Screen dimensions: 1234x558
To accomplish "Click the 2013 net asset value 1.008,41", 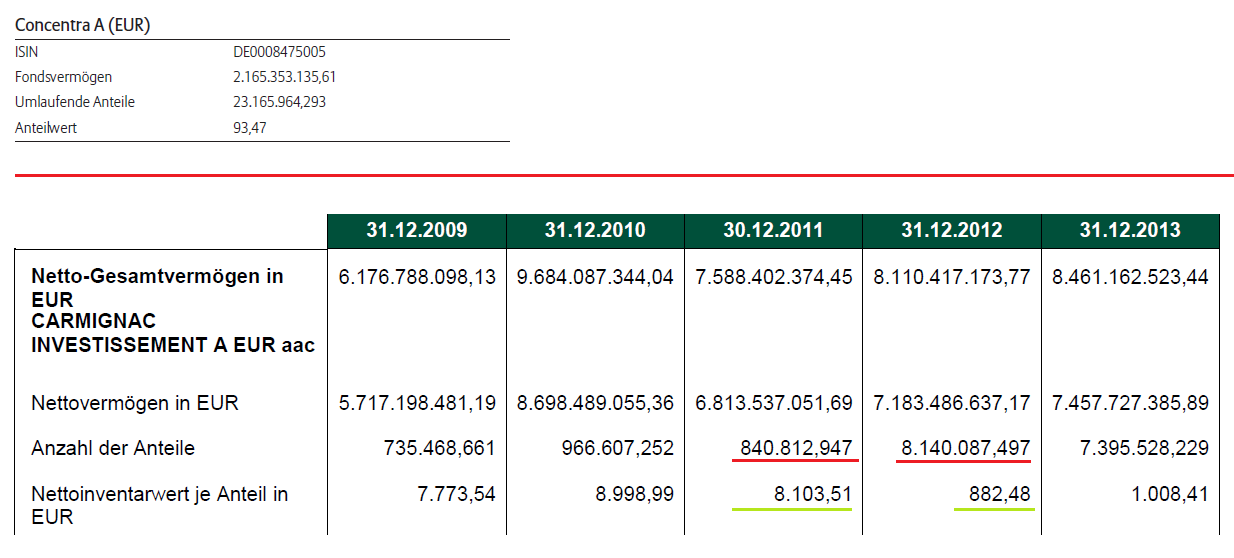I will tap(1169, 494).
